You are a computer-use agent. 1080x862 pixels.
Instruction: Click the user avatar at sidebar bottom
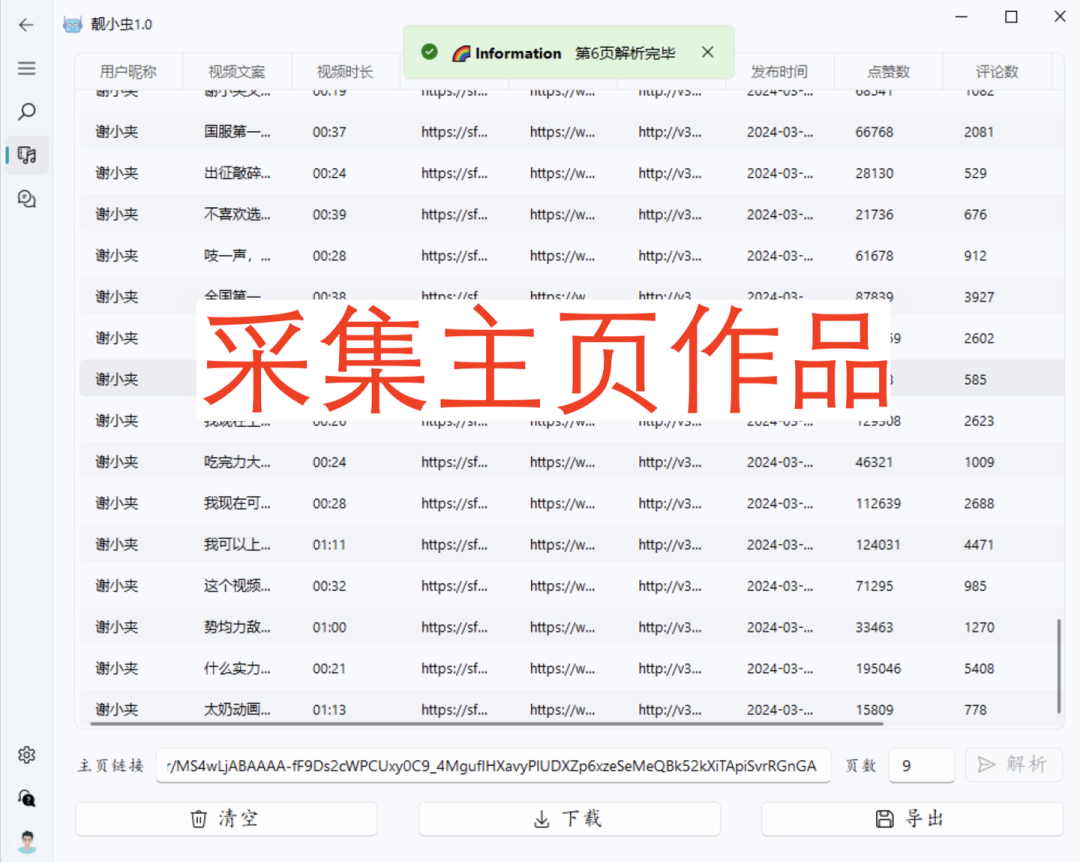pyautogui.click(x=26, y=840)
